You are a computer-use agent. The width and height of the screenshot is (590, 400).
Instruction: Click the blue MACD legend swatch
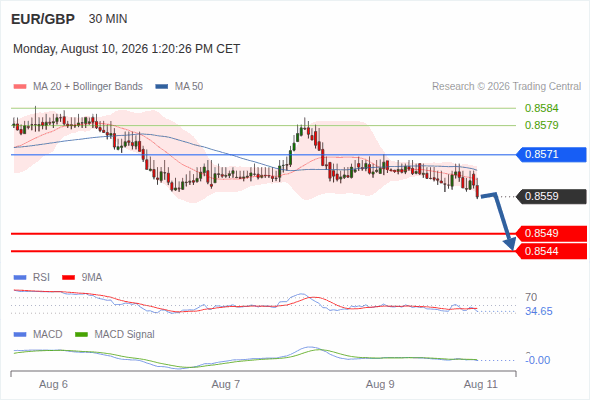(20, 335)
